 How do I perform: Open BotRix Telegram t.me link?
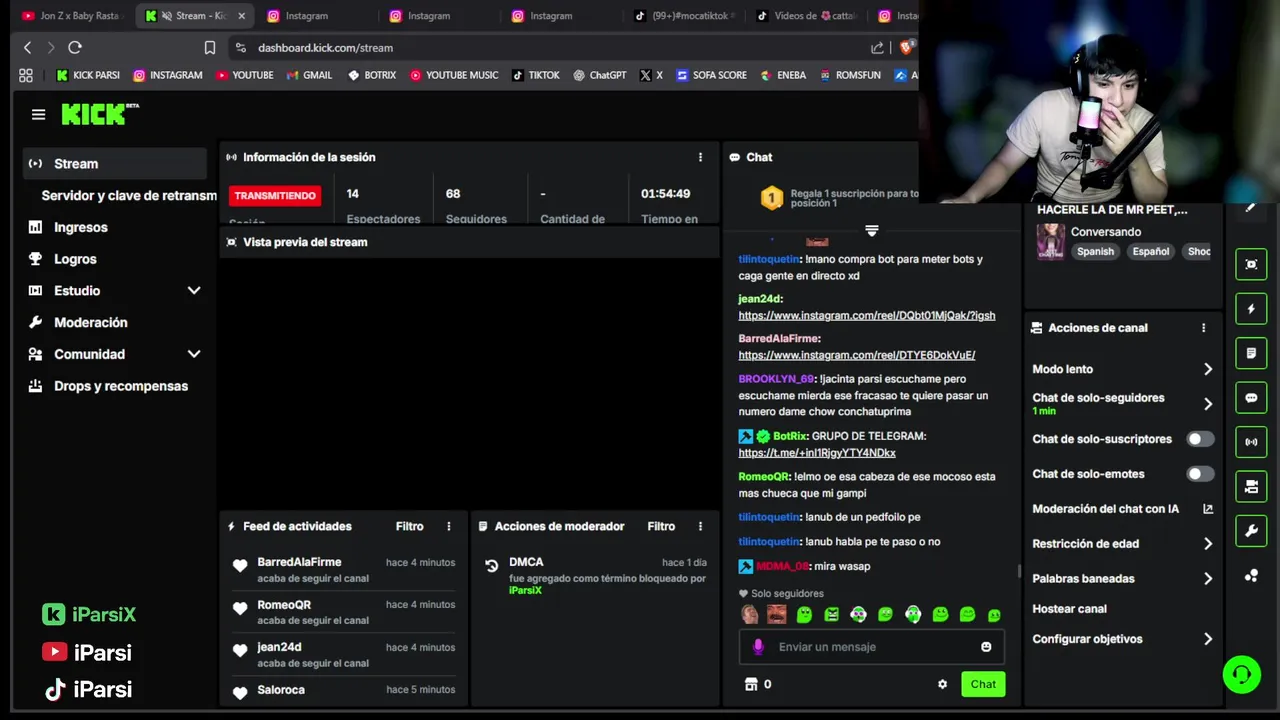click(x=817, y=453)
